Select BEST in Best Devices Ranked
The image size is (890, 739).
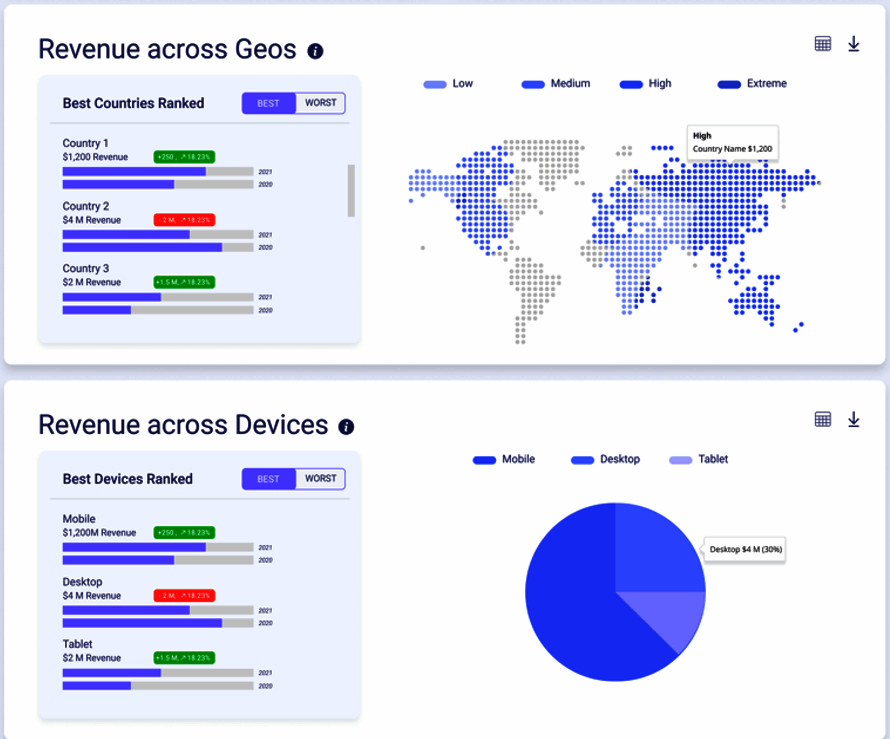click(x=268, y=479)
